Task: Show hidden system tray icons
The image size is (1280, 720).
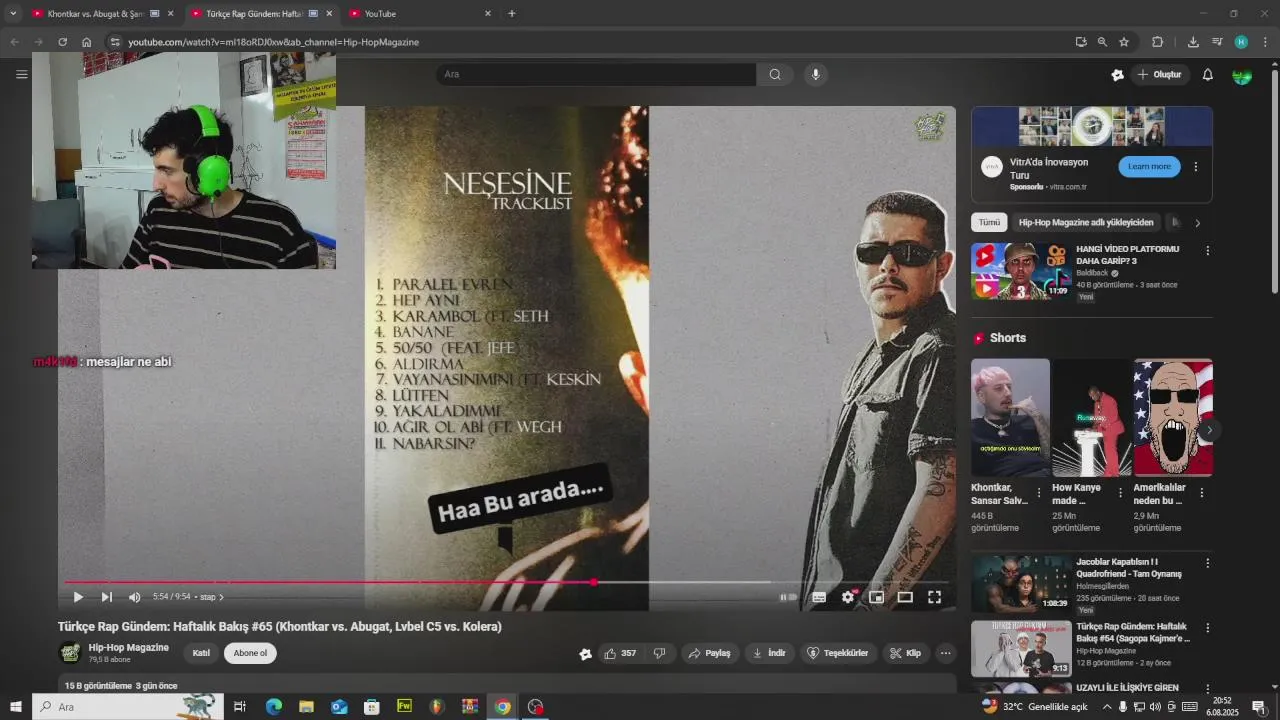Action: pyautogui.click(x=1106, y=707)
